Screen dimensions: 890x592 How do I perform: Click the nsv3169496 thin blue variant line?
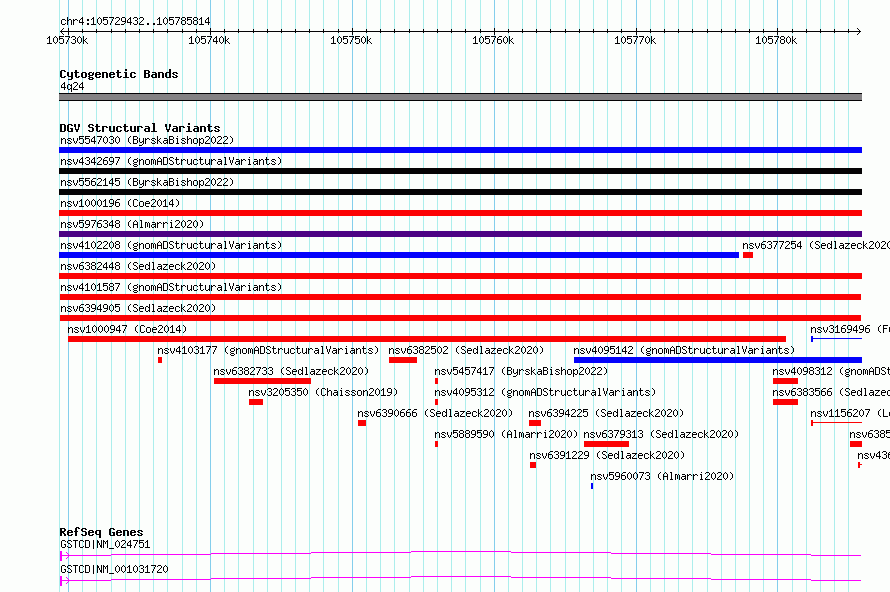point(837,339)
